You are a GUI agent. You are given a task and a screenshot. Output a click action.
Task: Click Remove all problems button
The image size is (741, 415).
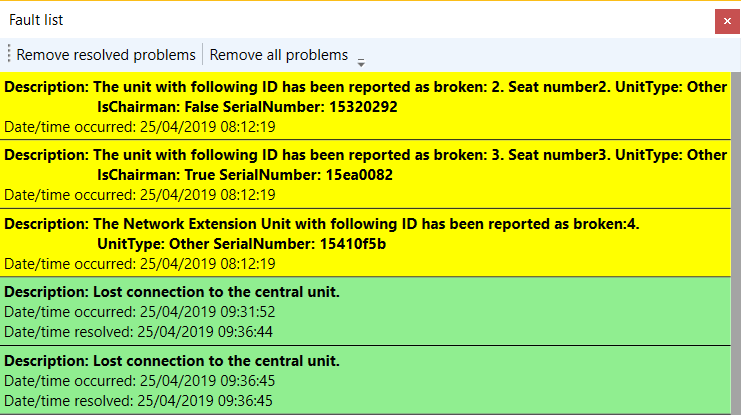[279, 55]
